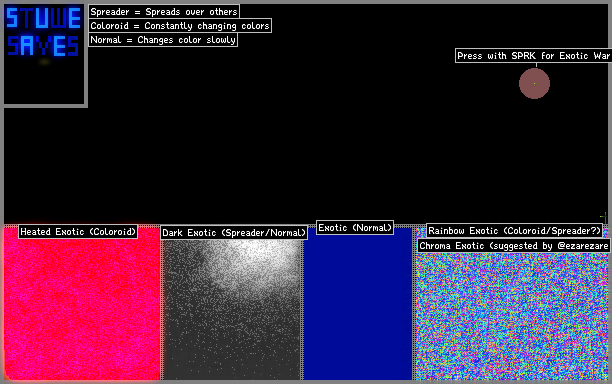Click the pink Exotic War button circle

tap(534, 84)
